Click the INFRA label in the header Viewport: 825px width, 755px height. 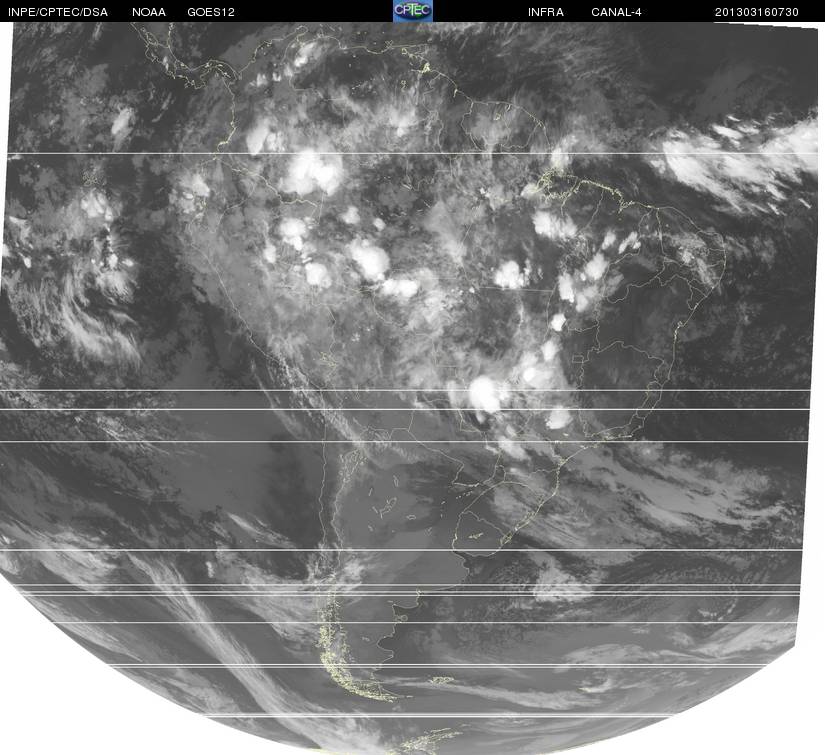coord(546,12)
